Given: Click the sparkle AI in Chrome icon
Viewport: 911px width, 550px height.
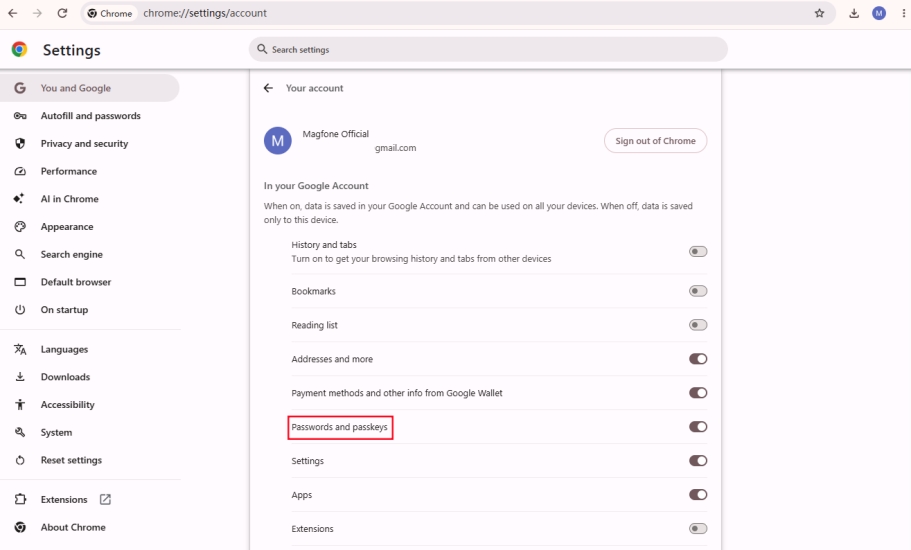Looking at the screenshot, I should (19, 199).
